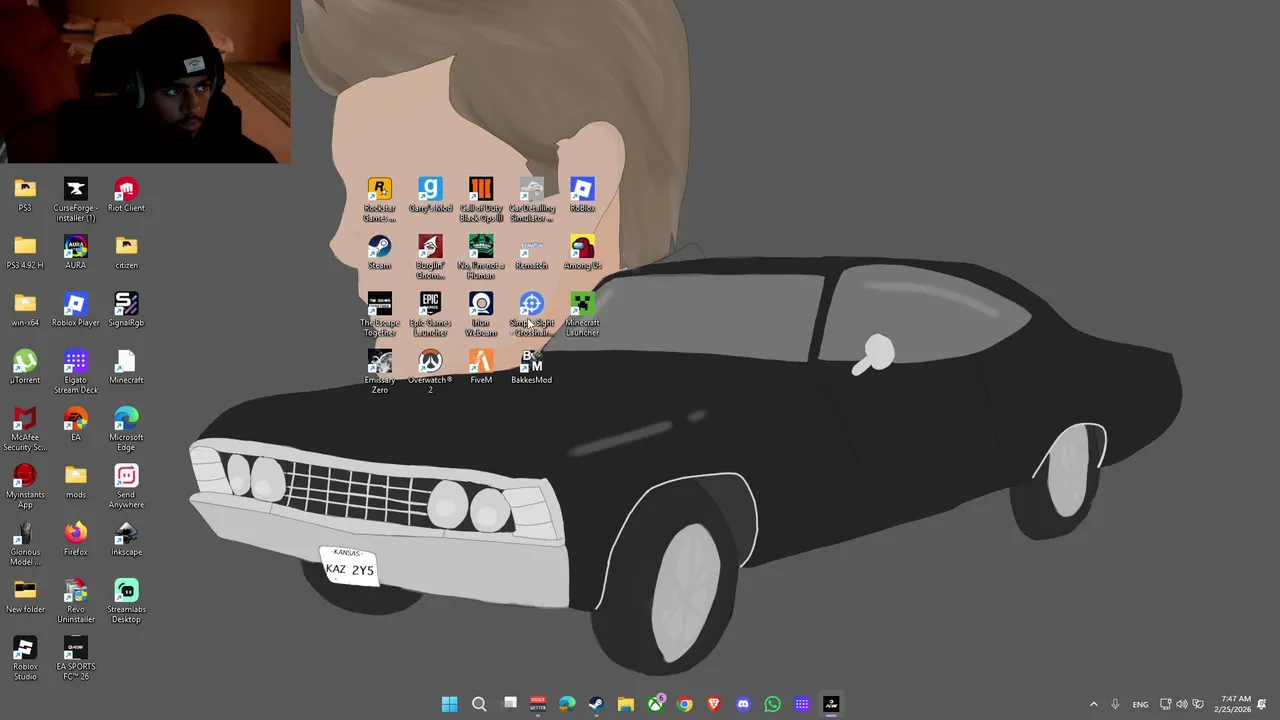
Task: Select the Glorious Model mouse software icon
Action: point(25,542)
